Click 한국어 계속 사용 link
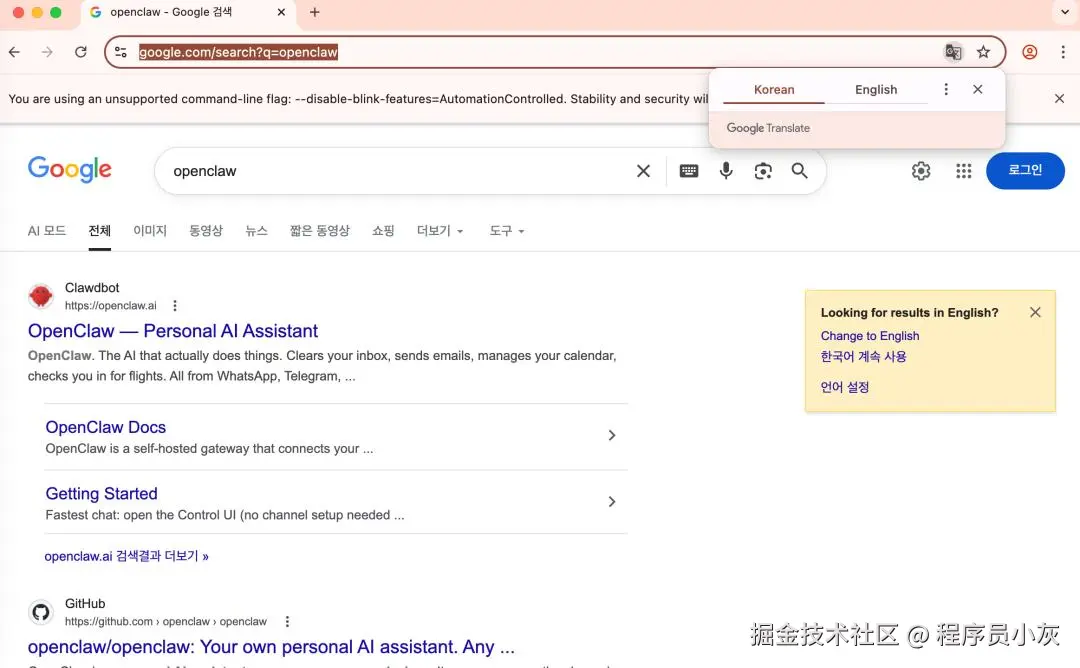This screenshot has height=668, width=1080. [x=863, y=356]
